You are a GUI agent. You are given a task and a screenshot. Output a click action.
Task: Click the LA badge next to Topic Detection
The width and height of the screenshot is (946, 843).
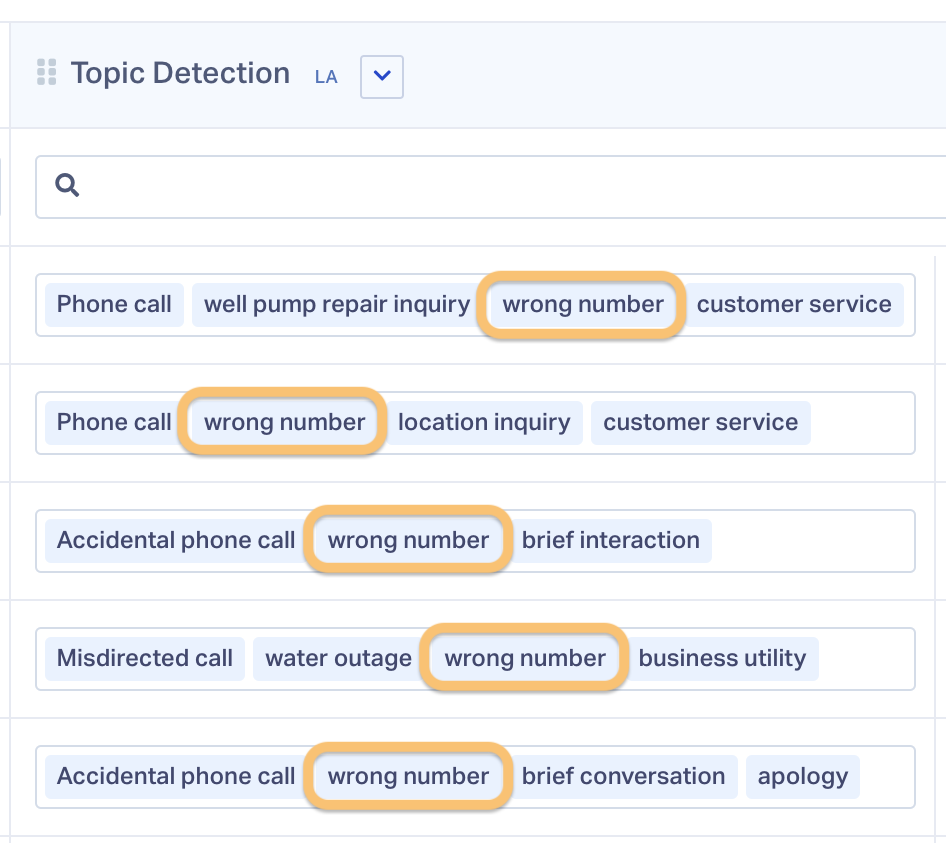pos(326,77)
